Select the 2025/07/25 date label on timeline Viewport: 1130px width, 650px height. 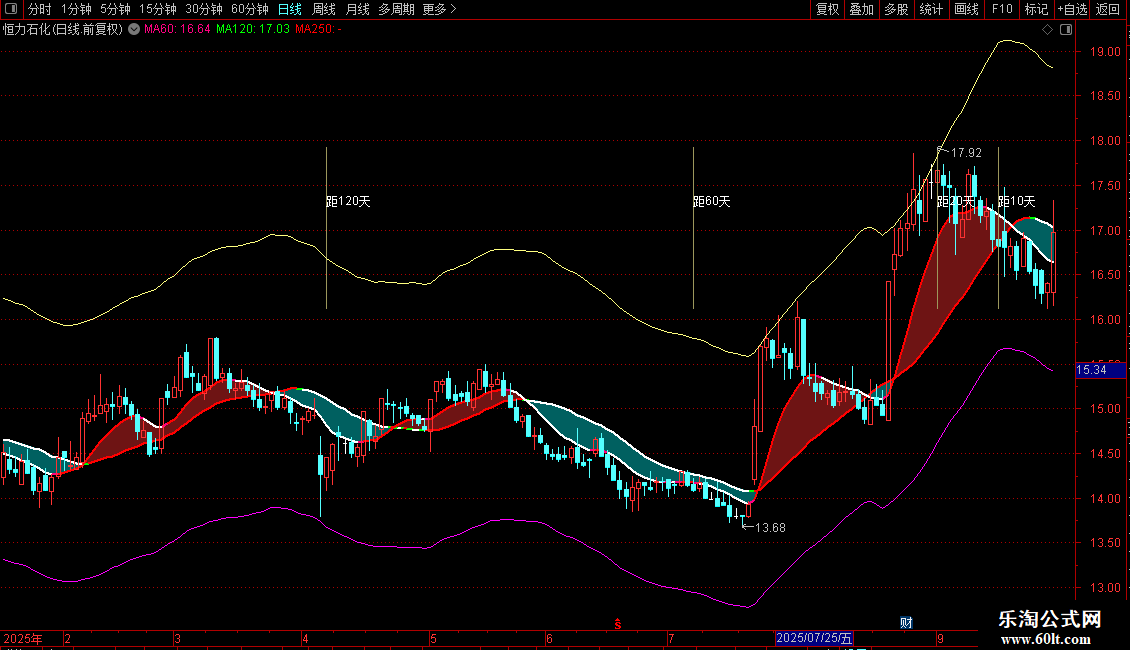point(814,638)
